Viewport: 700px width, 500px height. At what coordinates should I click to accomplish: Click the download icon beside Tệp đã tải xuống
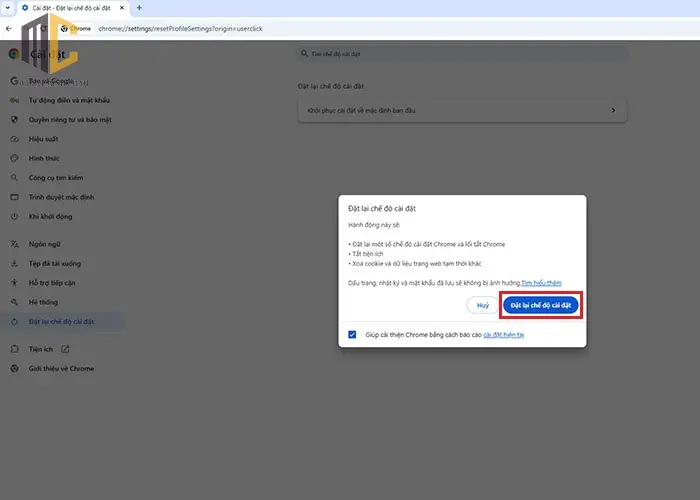(14, 263)
